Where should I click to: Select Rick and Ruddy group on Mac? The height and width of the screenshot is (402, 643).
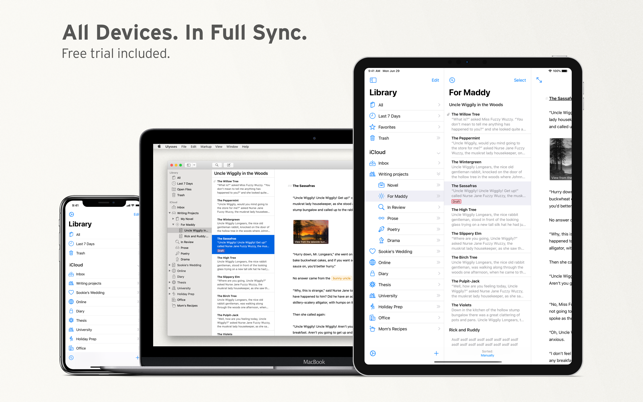189,236
